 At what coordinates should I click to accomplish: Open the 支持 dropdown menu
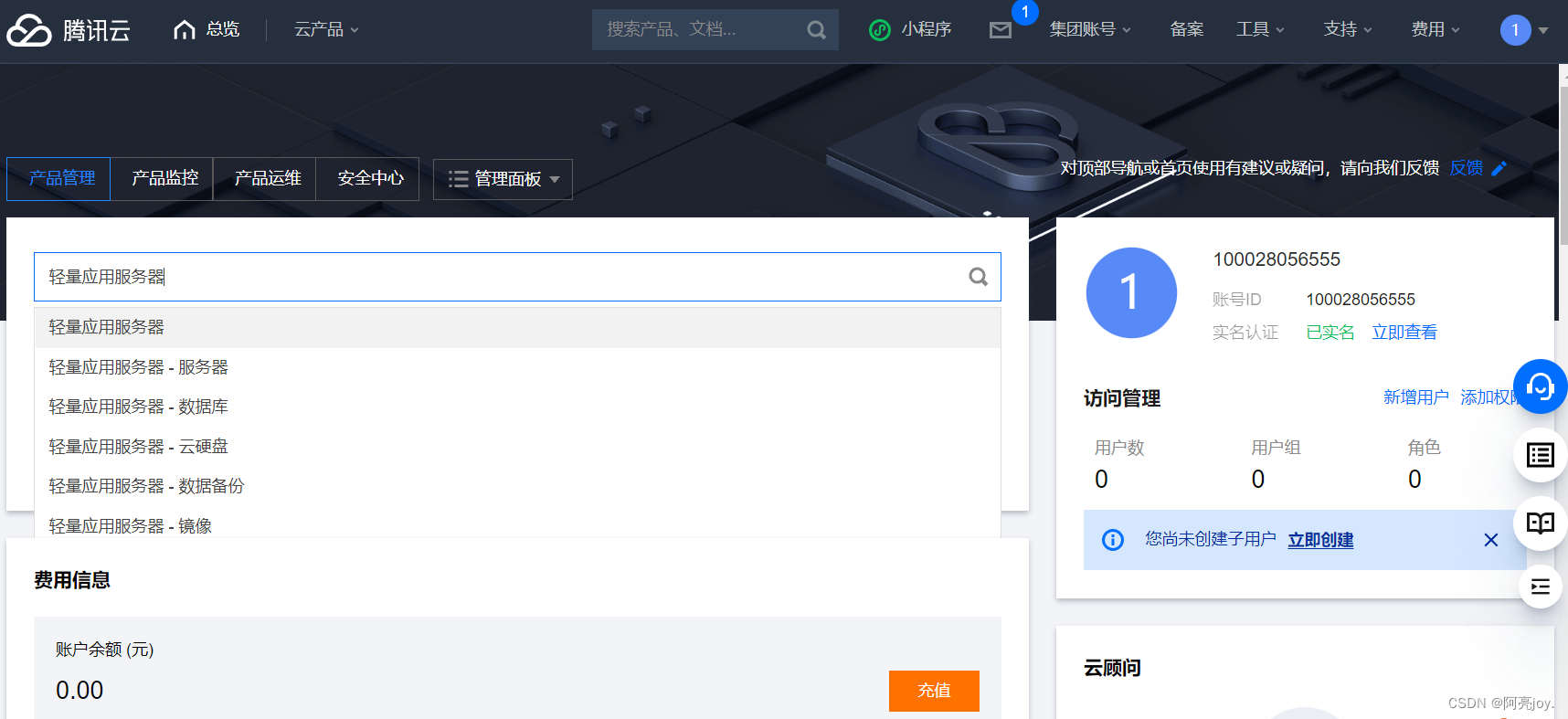[1348, 30]
